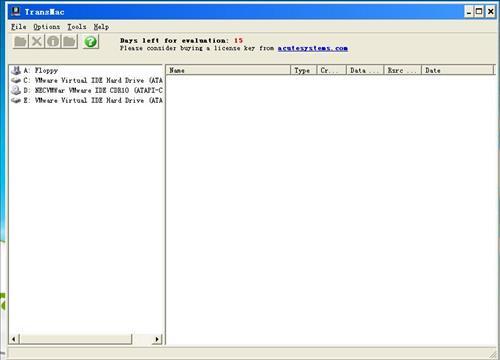
Task: Select C: VMware Virtual IDE Hard Drive
Action: click(93, 80)
